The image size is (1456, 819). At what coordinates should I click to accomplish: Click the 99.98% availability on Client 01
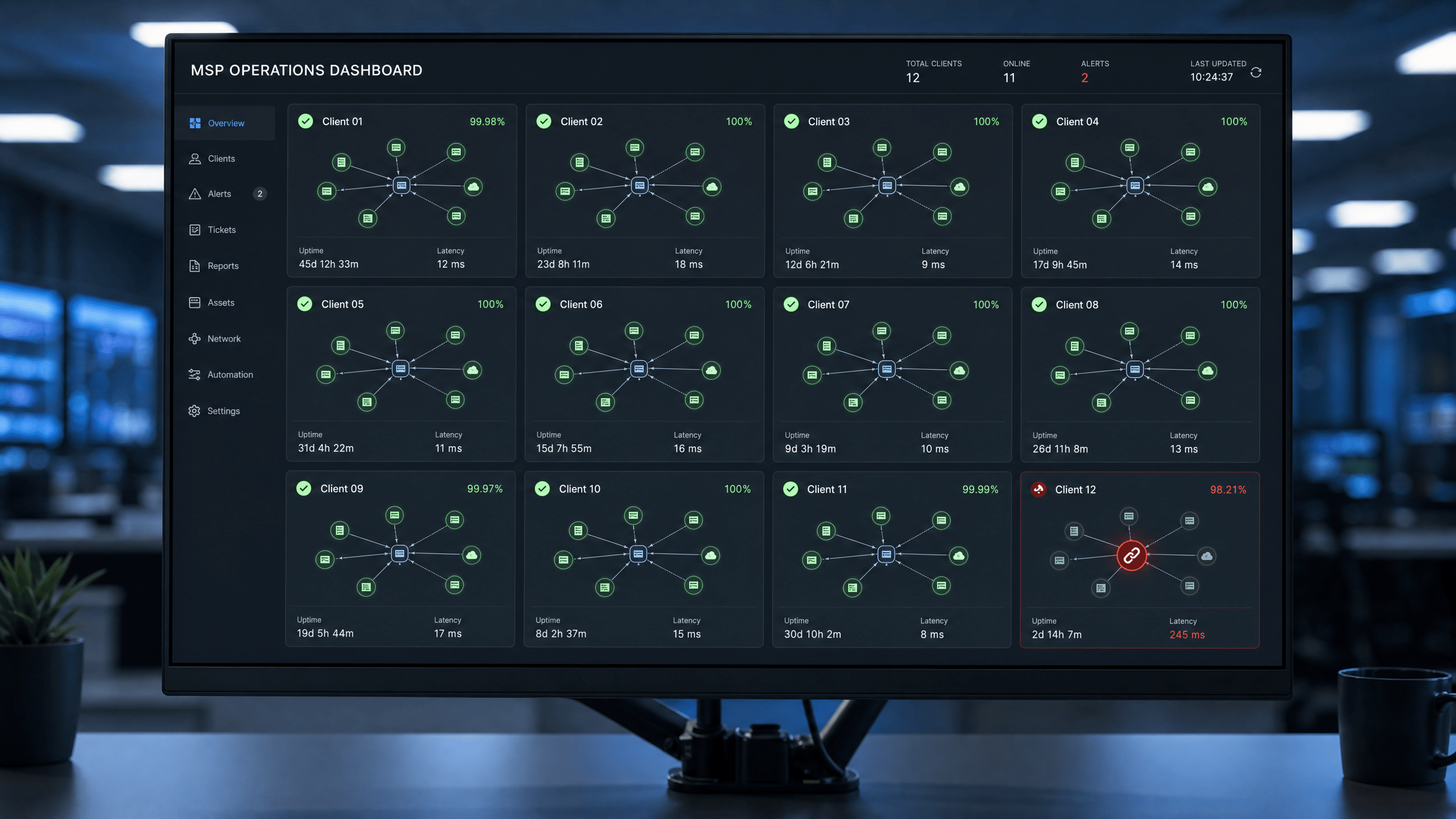click(x=487, y=122)
